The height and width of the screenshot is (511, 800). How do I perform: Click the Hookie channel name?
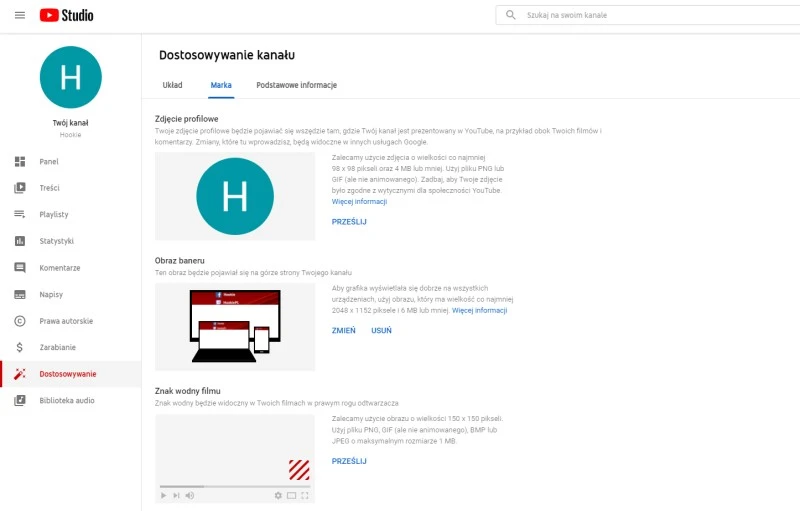coord(70,135)
